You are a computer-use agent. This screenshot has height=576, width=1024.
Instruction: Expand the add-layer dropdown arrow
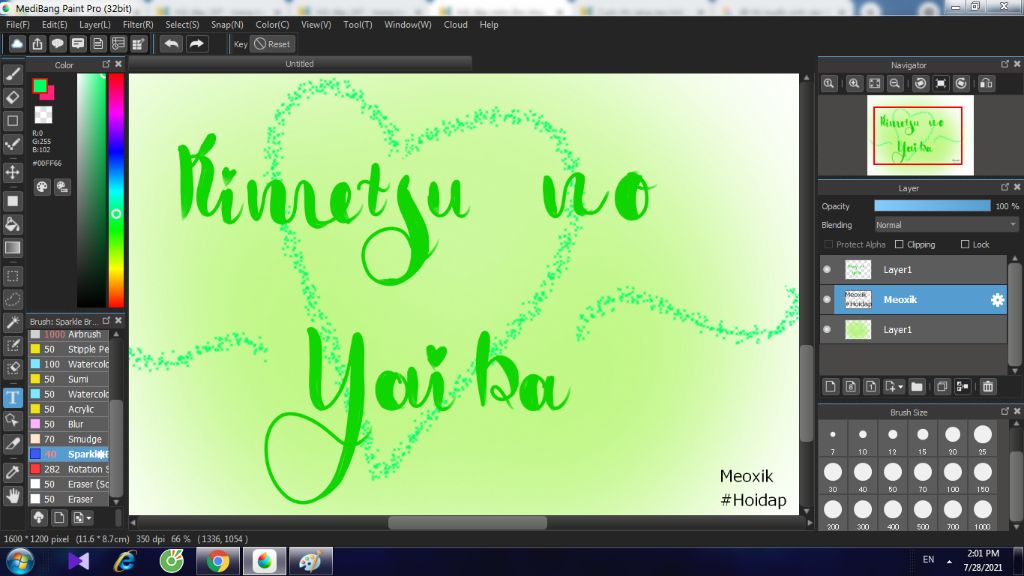[901, 387]
